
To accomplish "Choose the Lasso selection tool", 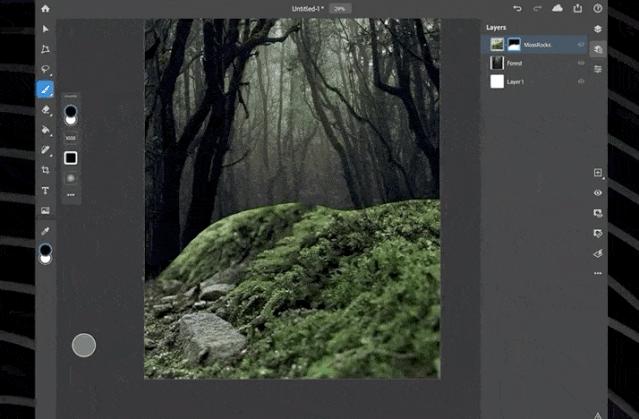I will click(x=45, y=69).
